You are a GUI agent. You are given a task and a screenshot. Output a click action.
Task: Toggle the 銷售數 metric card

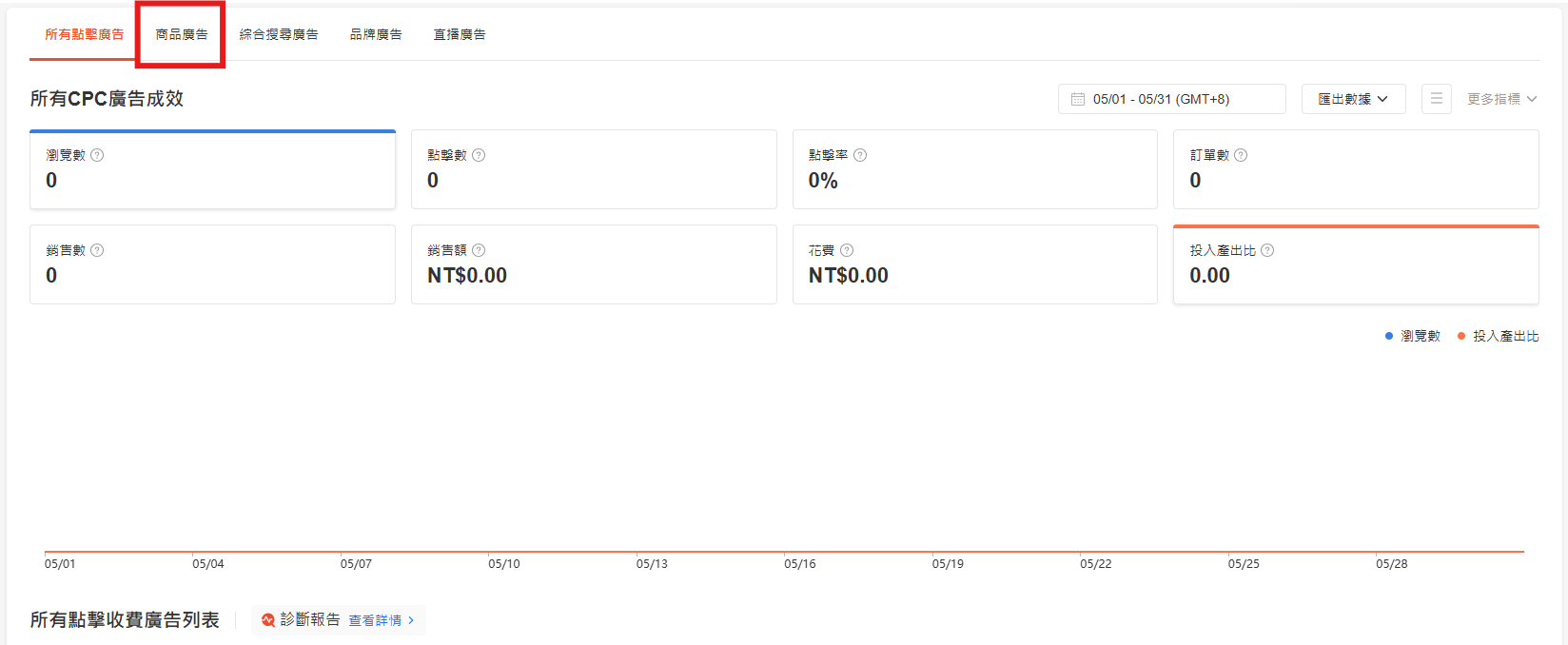[x=212, y=264]
